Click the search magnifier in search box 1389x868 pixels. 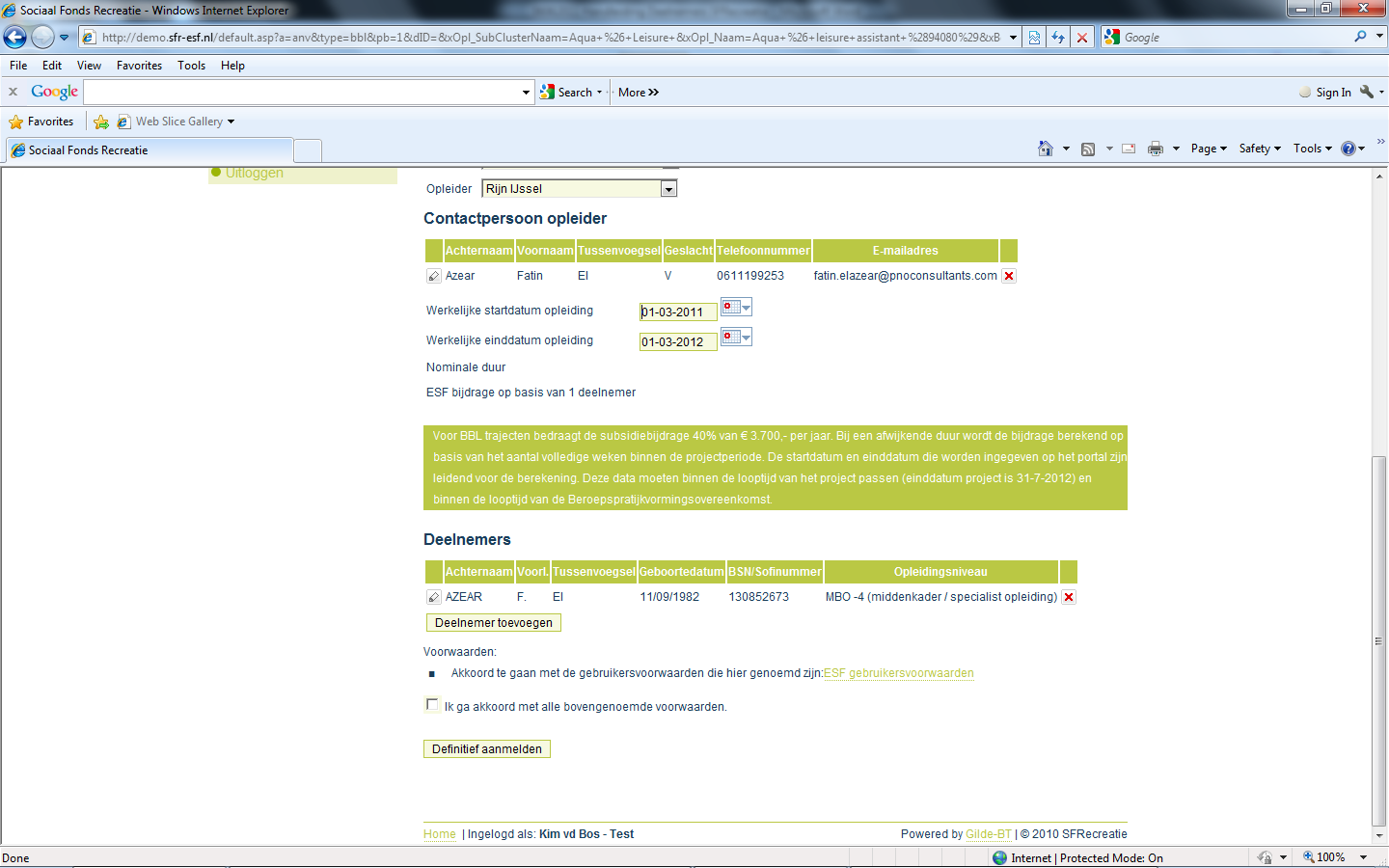click(1360, 37)
